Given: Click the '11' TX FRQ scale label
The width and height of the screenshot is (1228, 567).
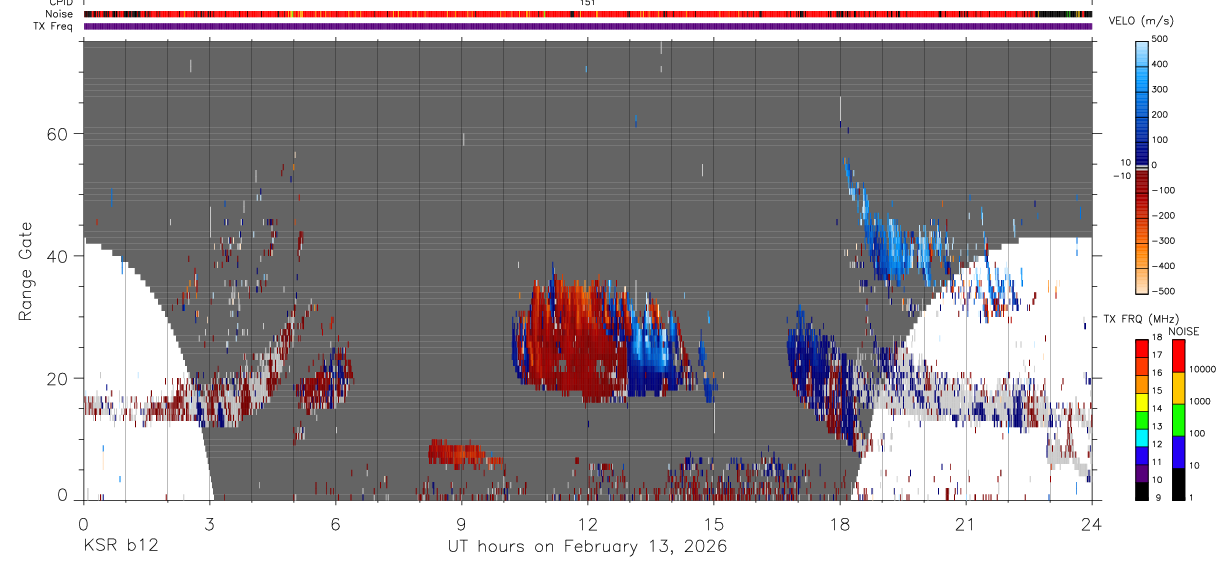Looking at the screenshot, I should coord(1157,462).
